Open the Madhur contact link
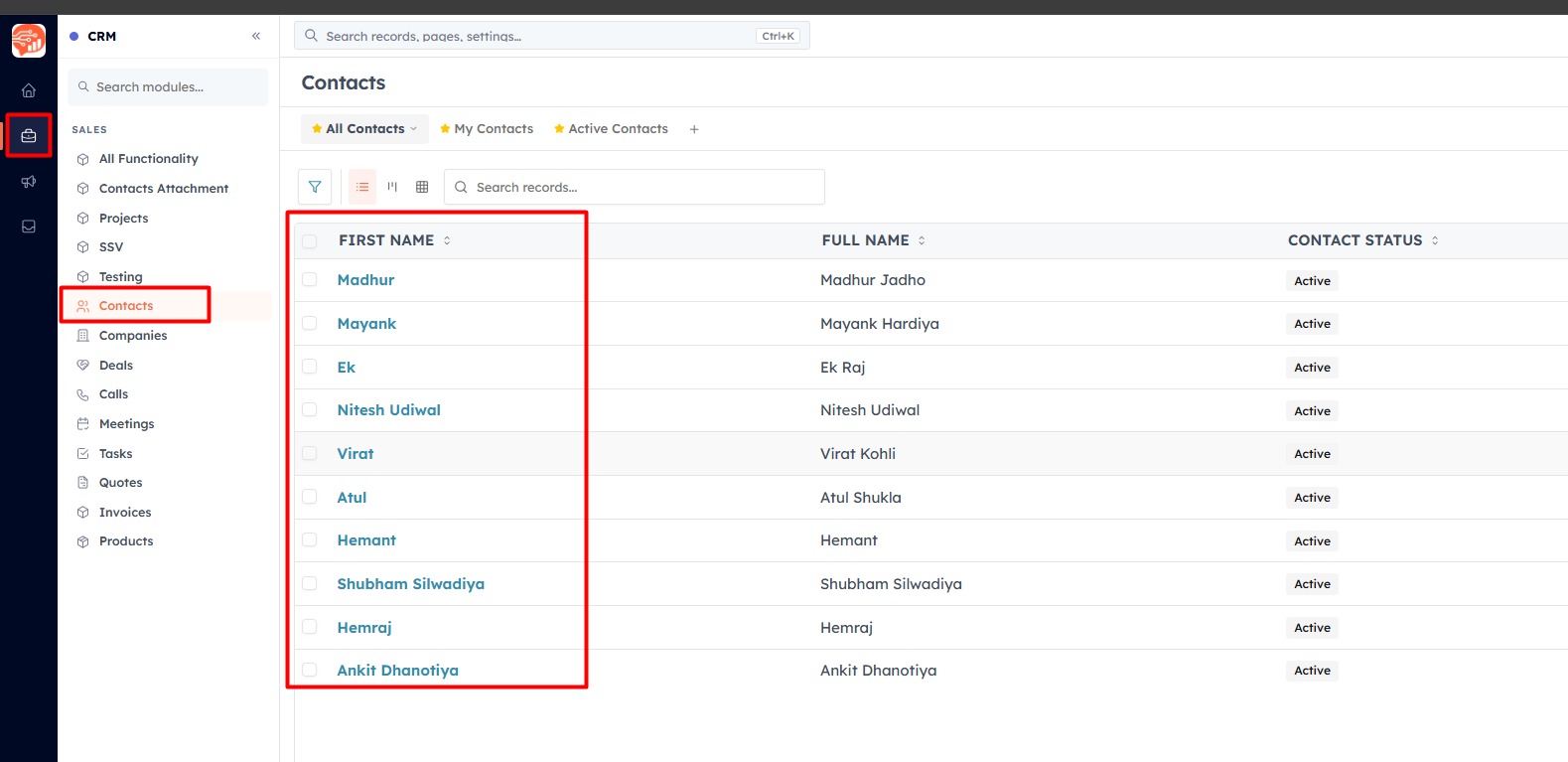 coord(365,280)
